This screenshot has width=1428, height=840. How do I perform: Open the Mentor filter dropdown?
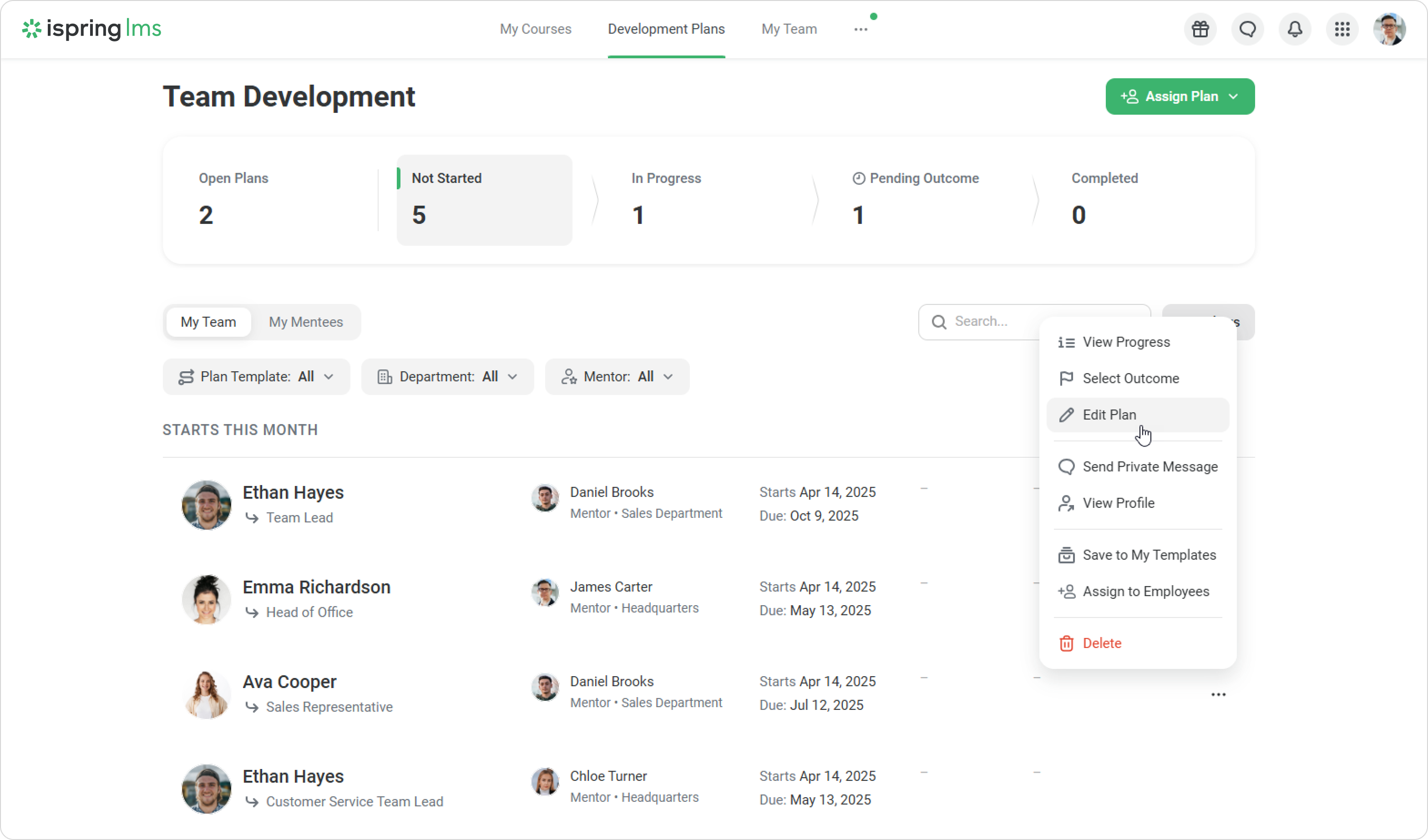tap(617, 376)
